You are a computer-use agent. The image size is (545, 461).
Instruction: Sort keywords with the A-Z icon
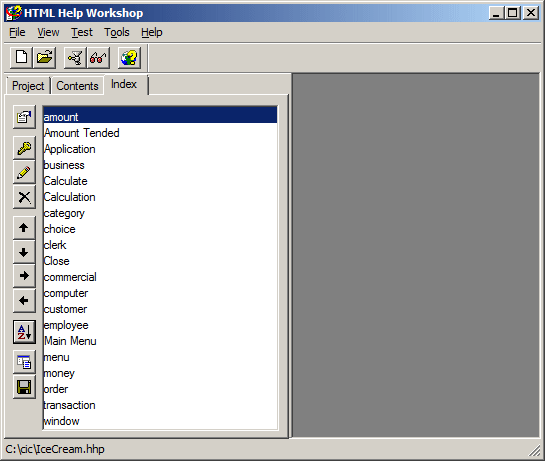click(24, 332)
